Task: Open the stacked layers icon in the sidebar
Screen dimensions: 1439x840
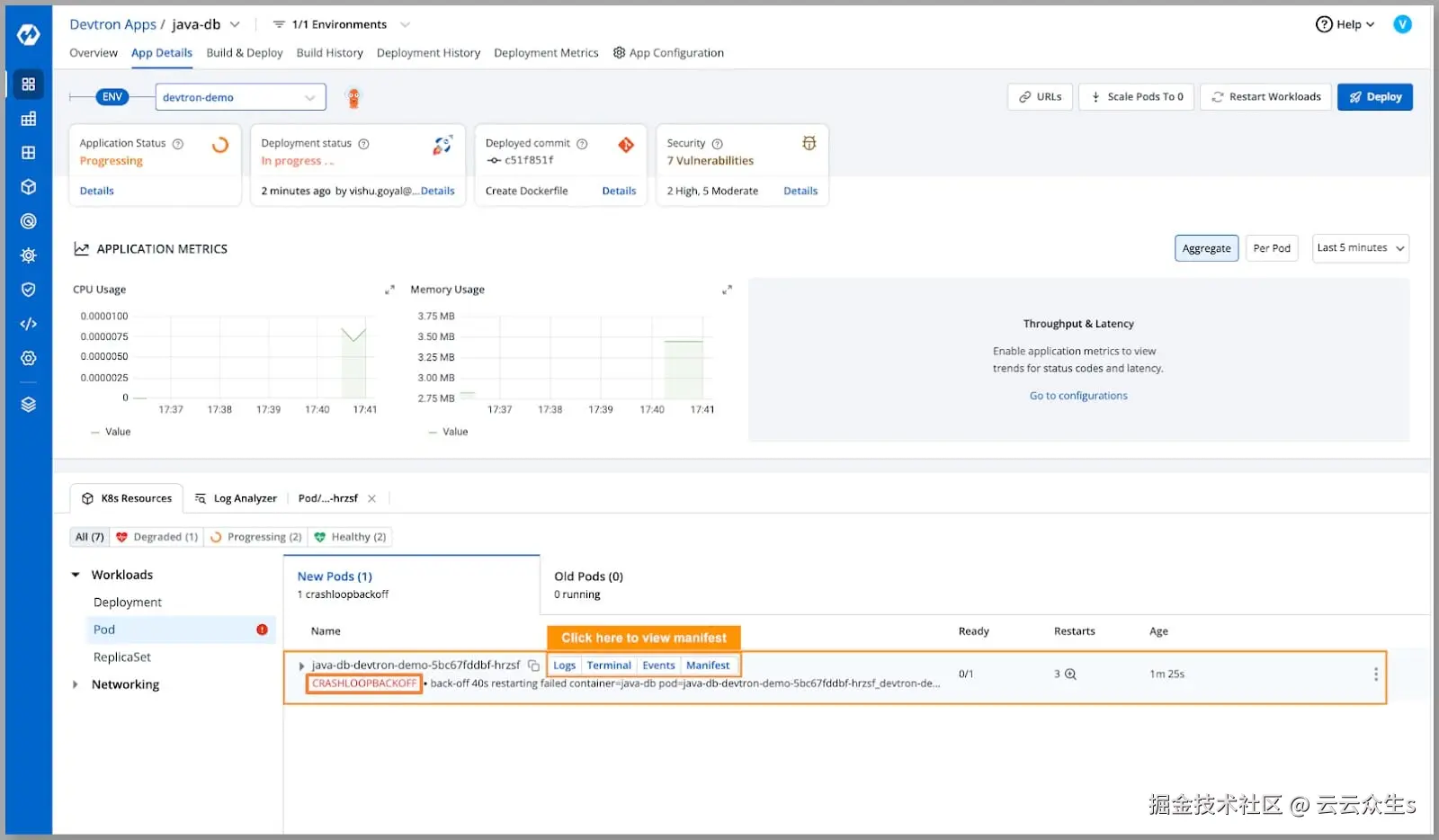Action: [29, 405]
